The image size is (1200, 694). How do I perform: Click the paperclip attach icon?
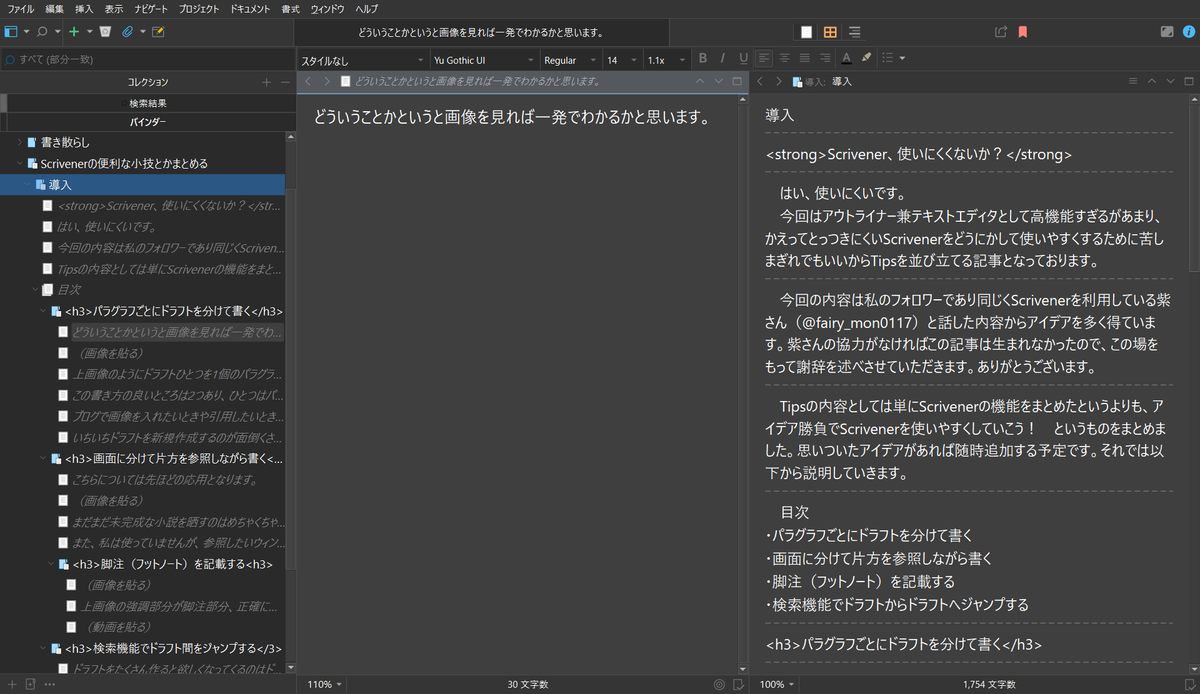pyautogui.click(x=128, y=32)
